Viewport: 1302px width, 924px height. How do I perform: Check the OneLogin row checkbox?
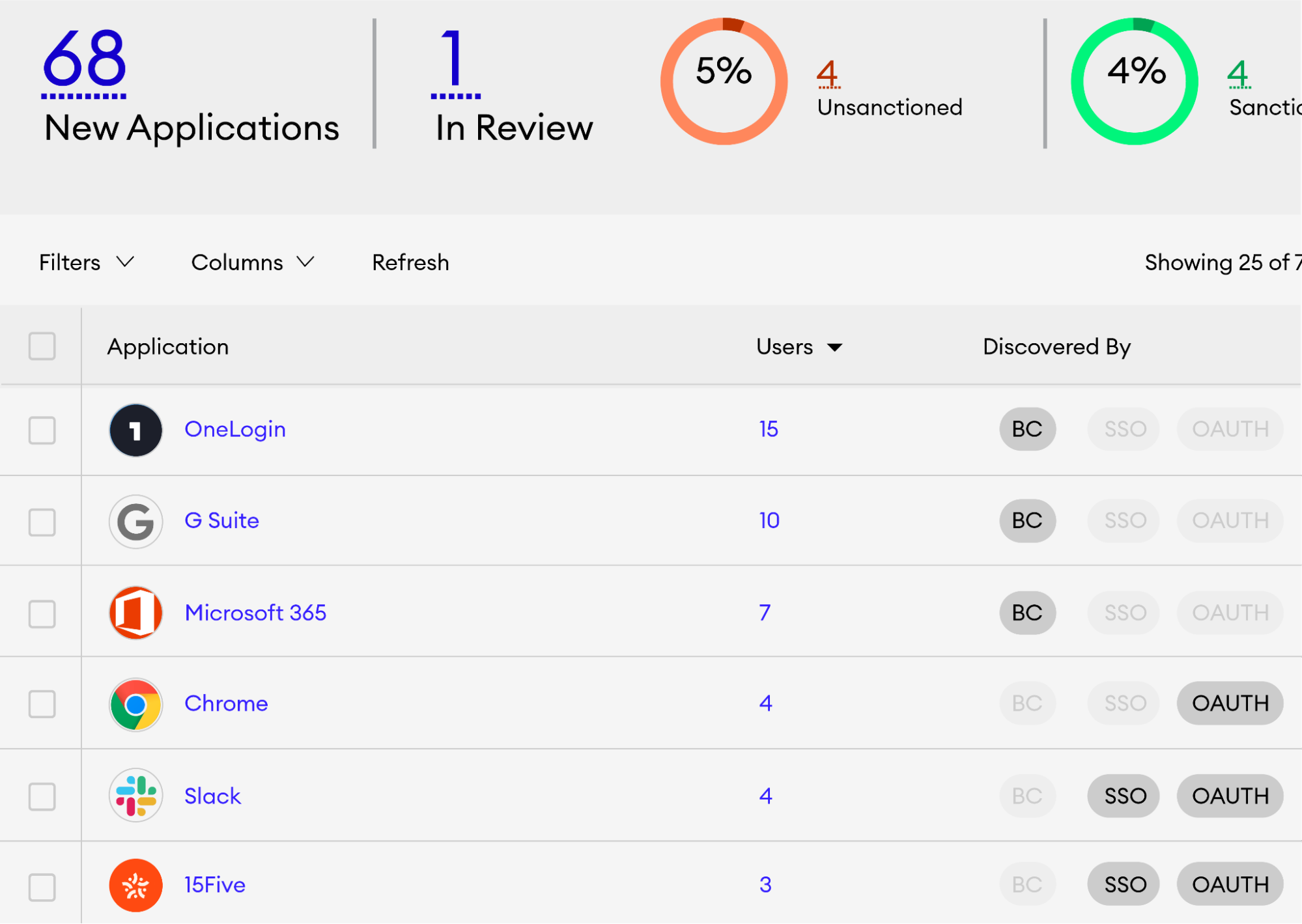[x=42, y=430]
